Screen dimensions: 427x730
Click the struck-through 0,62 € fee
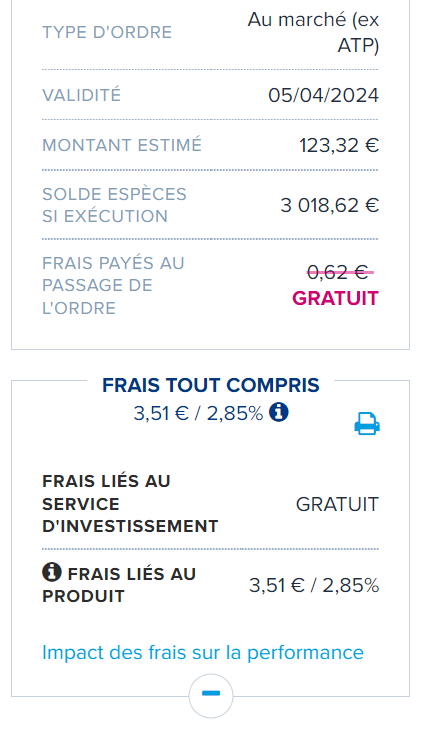pos(338,272)
